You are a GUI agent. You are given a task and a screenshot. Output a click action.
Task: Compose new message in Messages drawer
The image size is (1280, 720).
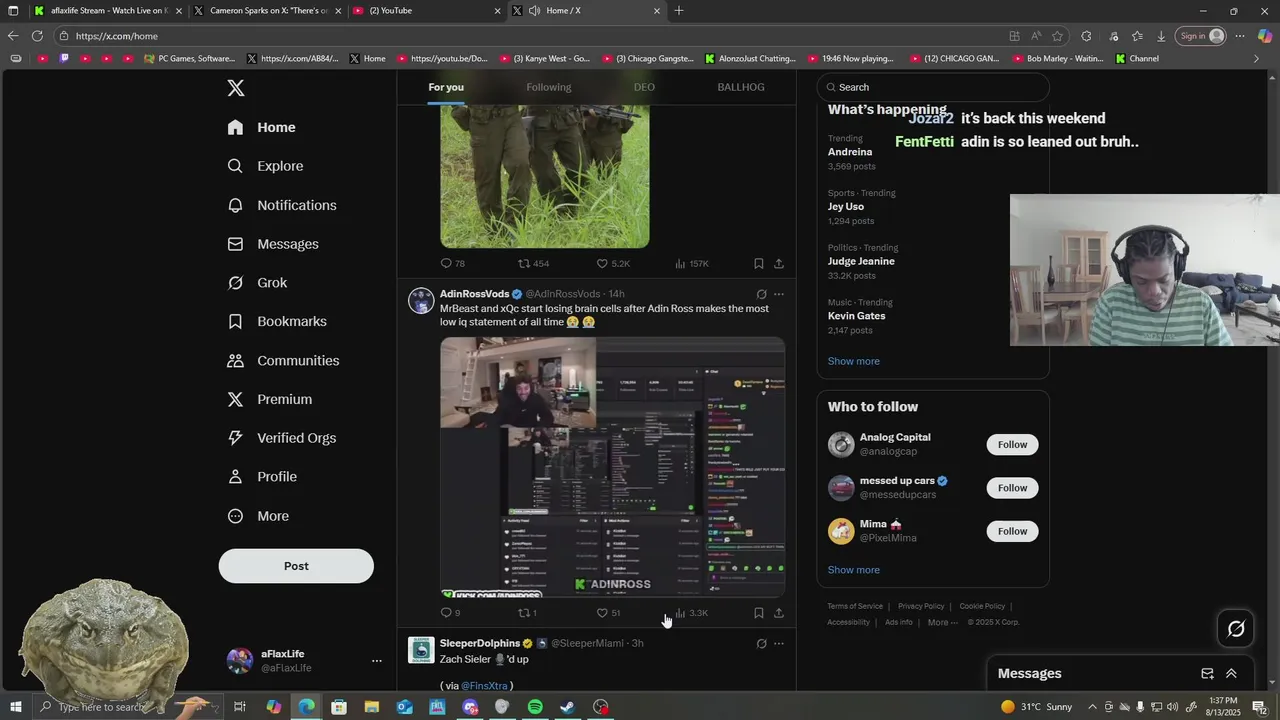tap(1207, 674)
